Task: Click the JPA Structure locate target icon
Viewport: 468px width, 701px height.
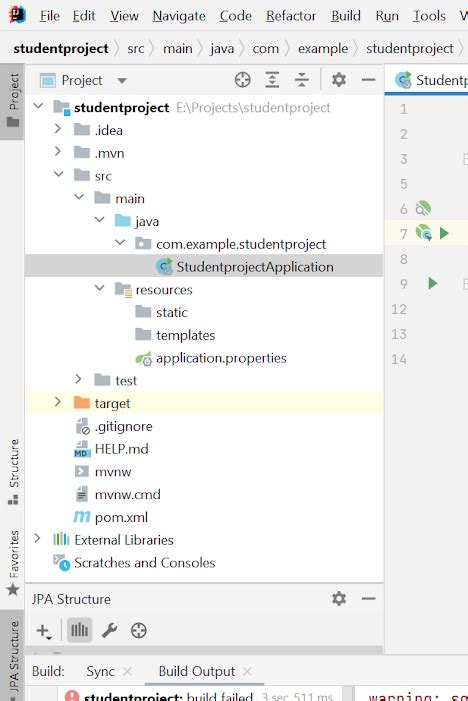Action: pos(139,630)
